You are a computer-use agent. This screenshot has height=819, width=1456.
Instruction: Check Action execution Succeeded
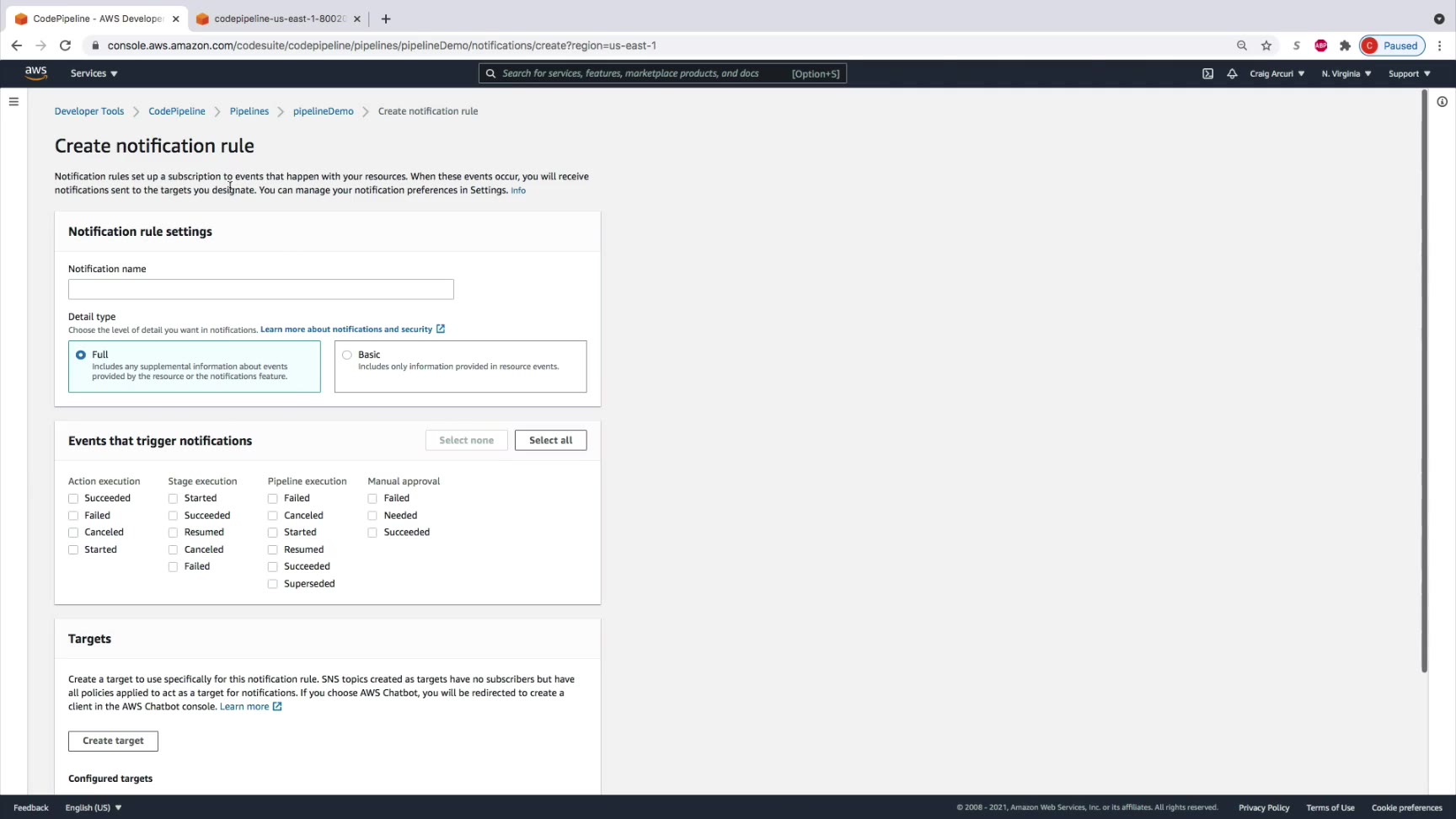pos(73,498)
